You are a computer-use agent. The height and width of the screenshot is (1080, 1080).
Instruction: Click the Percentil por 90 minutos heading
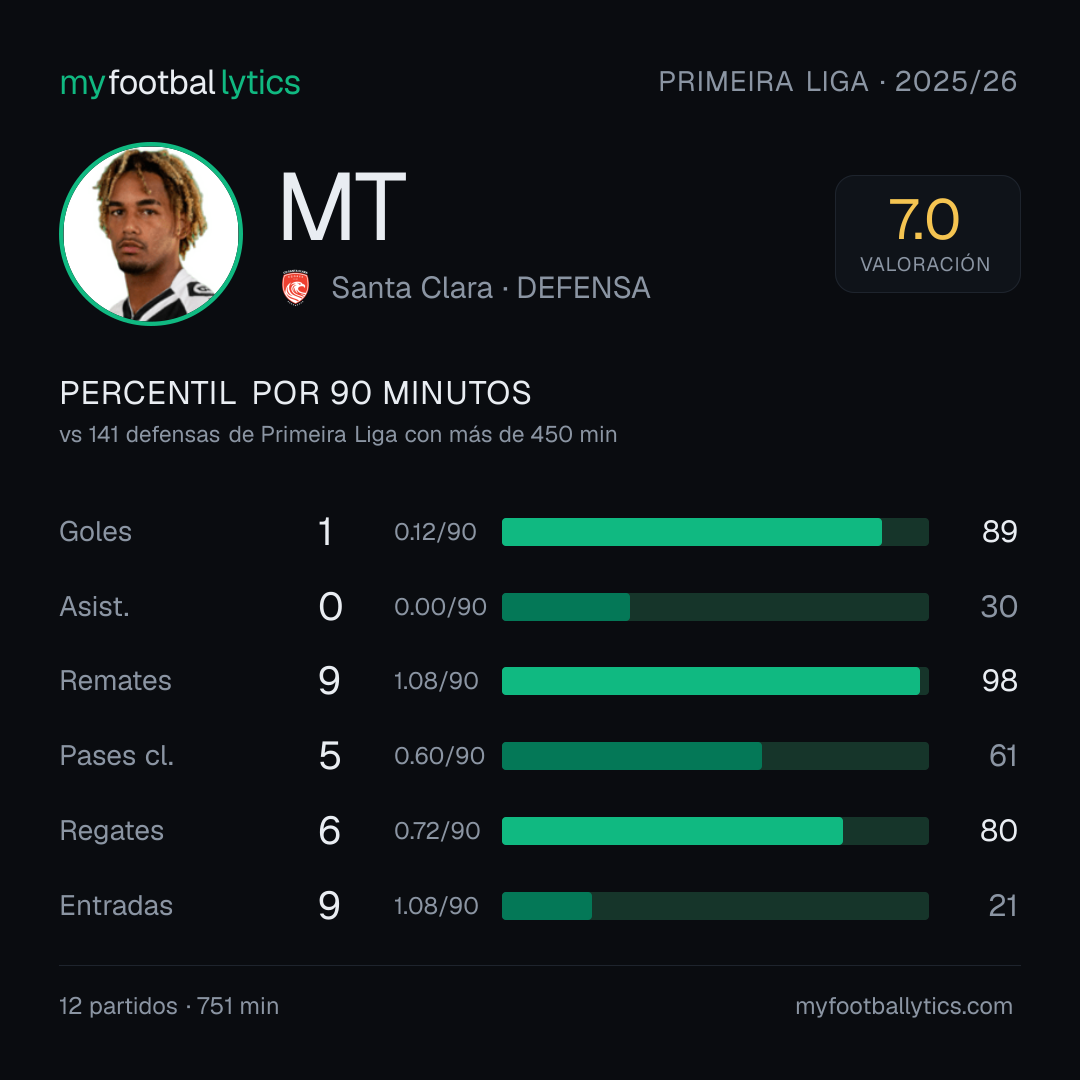[x=295, y=393]
